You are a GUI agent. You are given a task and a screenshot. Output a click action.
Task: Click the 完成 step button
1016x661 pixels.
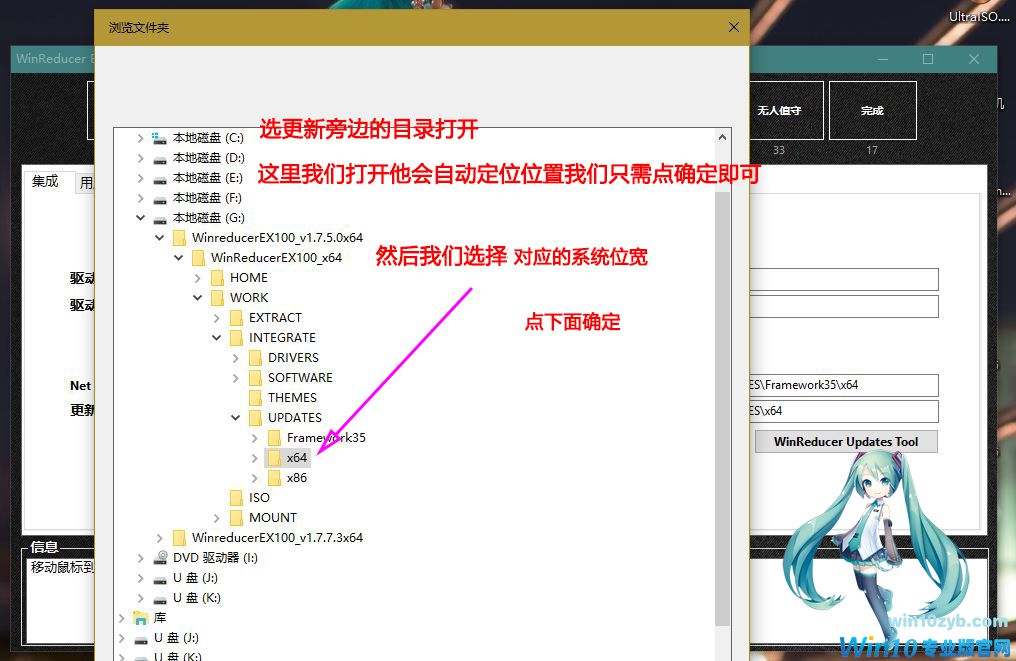point(872,110)
